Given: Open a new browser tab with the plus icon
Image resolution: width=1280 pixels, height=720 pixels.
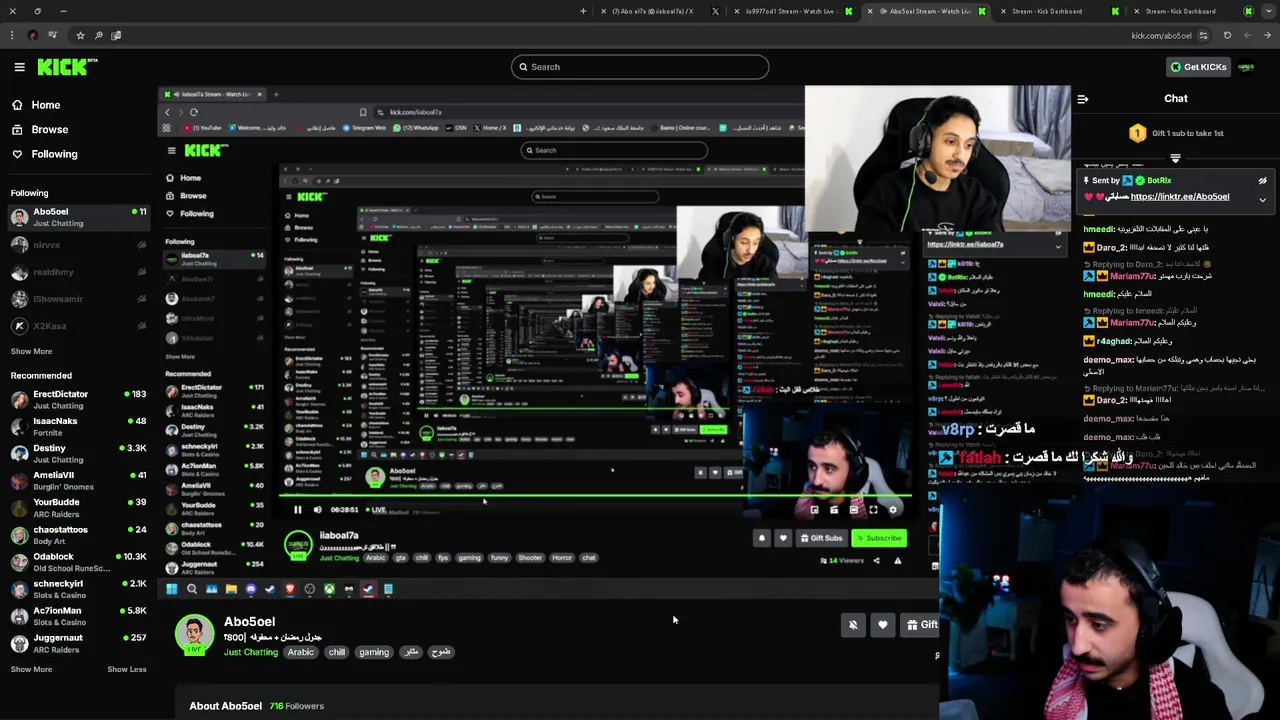Looking at the screenshot, I should (x=583, y=11).
